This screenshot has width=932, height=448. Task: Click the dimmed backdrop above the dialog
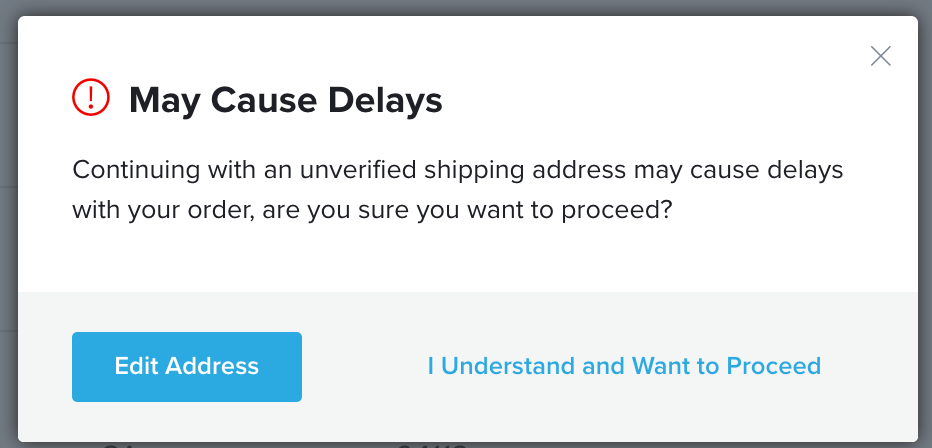coord(466,7)
